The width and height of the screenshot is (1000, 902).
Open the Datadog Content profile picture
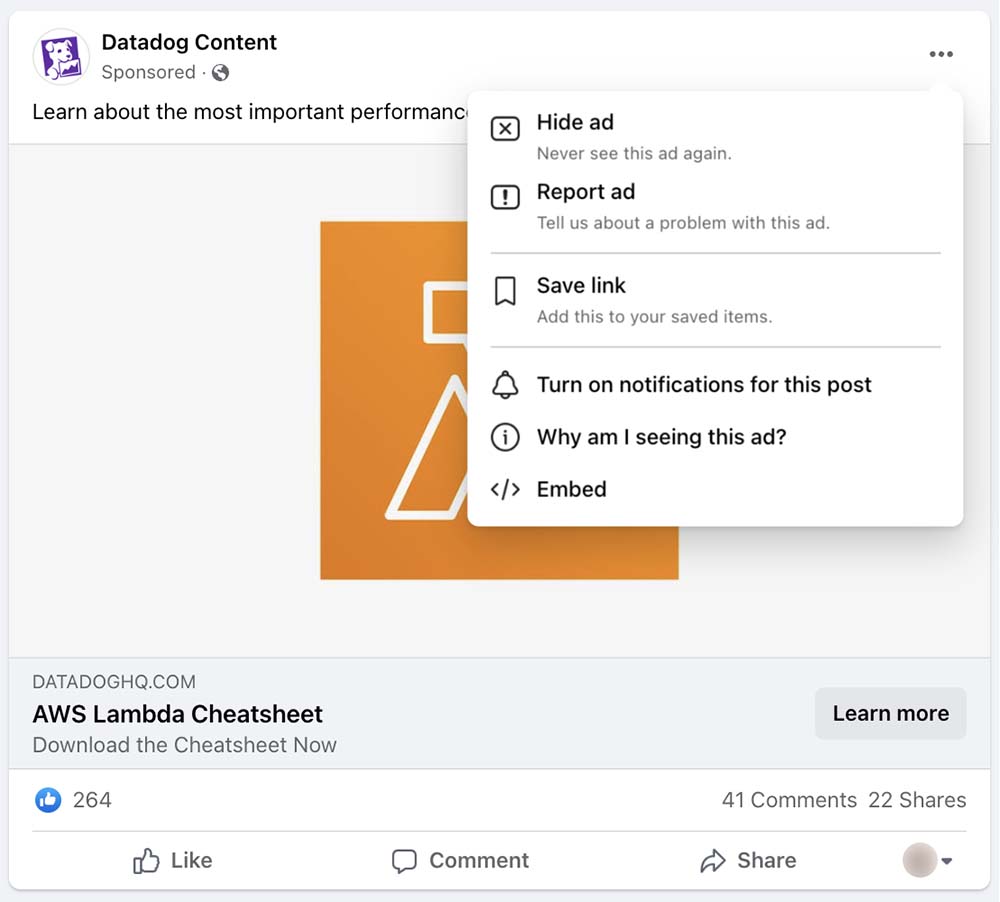click(61, 57)
